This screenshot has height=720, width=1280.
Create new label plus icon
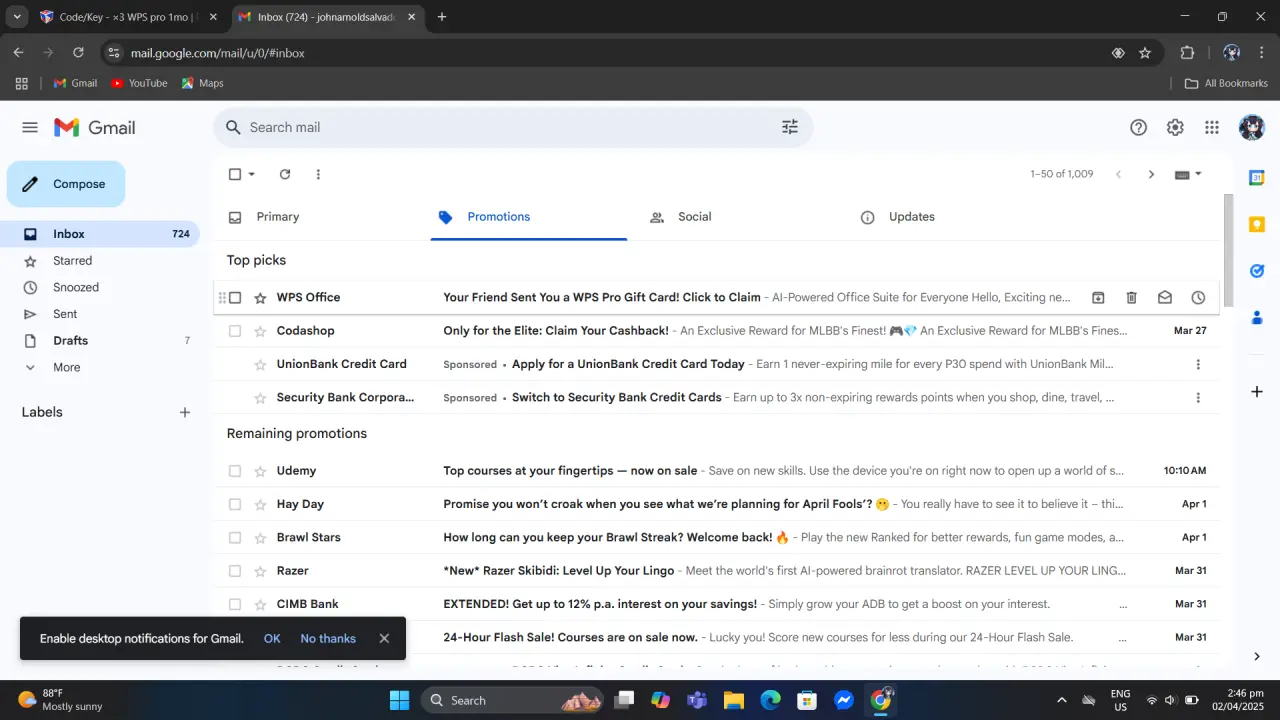tap(185, 412)
